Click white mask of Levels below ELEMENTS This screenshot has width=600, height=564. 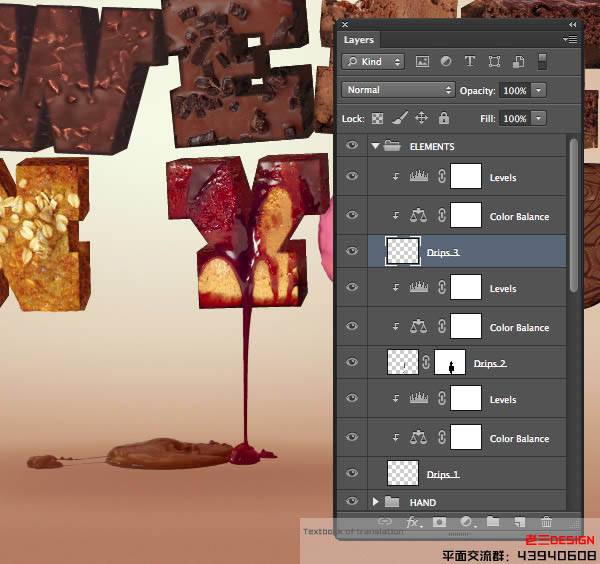pyautogui.click(x=466, y=176)
